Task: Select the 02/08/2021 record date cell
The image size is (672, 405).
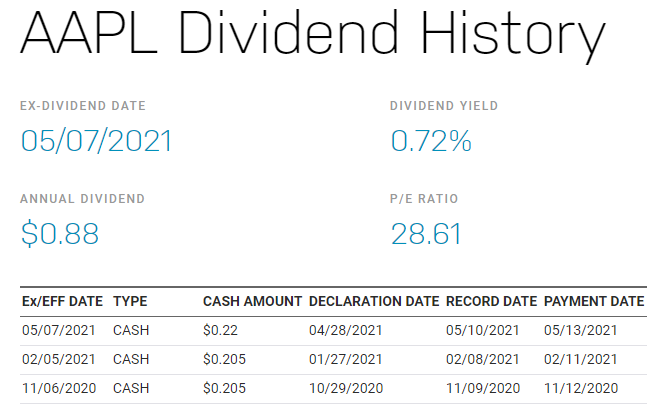Action: [483, 359]
